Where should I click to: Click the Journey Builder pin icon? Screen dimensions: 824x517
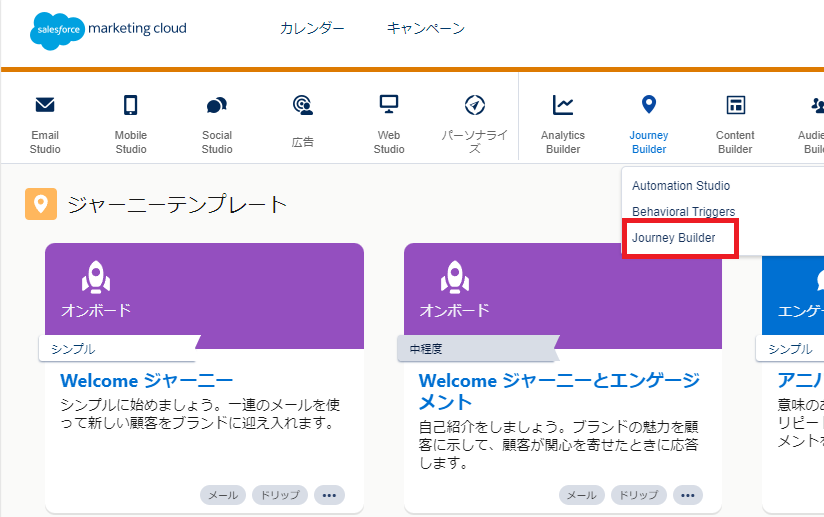coord(649,104)
